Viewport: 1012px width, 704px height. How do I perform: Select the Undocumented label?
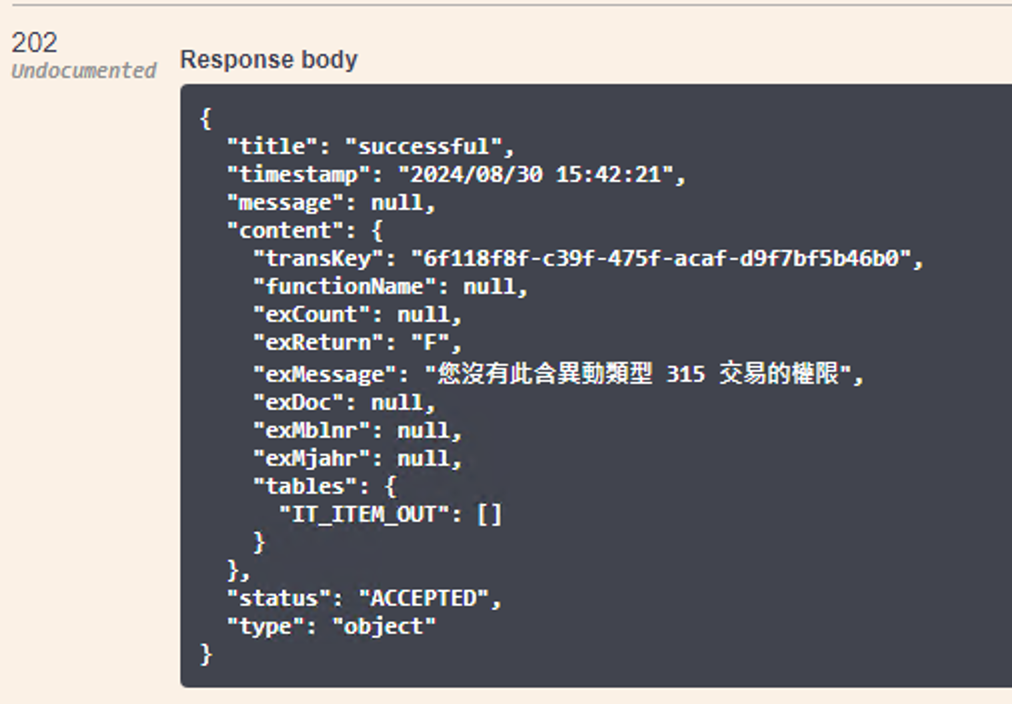[x=84, y=70]
